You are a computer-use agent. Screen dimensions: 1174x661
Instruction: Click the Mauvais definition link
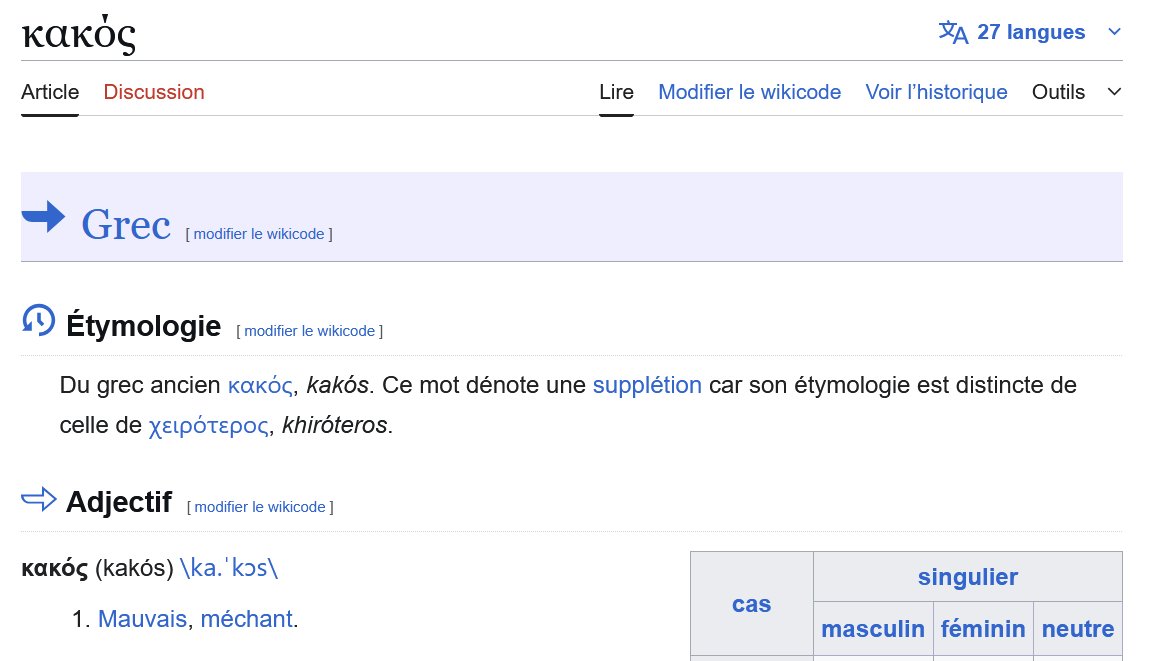[x=142, y=619]
